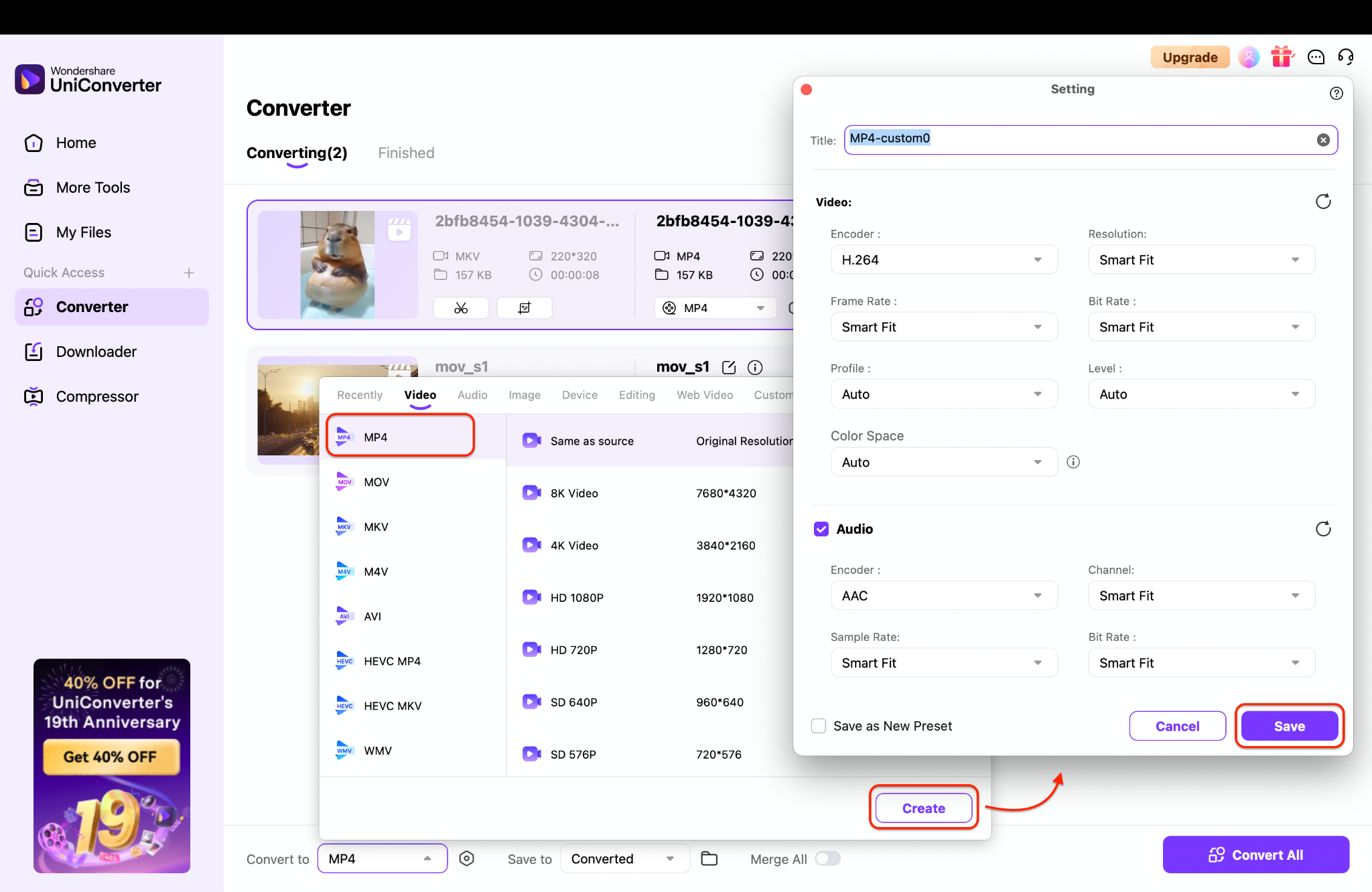The width and height of the screenshot is (1372, 892).
Task: Expand the video Encoder H.264 dropdown
Action: [x=944, y=260]
